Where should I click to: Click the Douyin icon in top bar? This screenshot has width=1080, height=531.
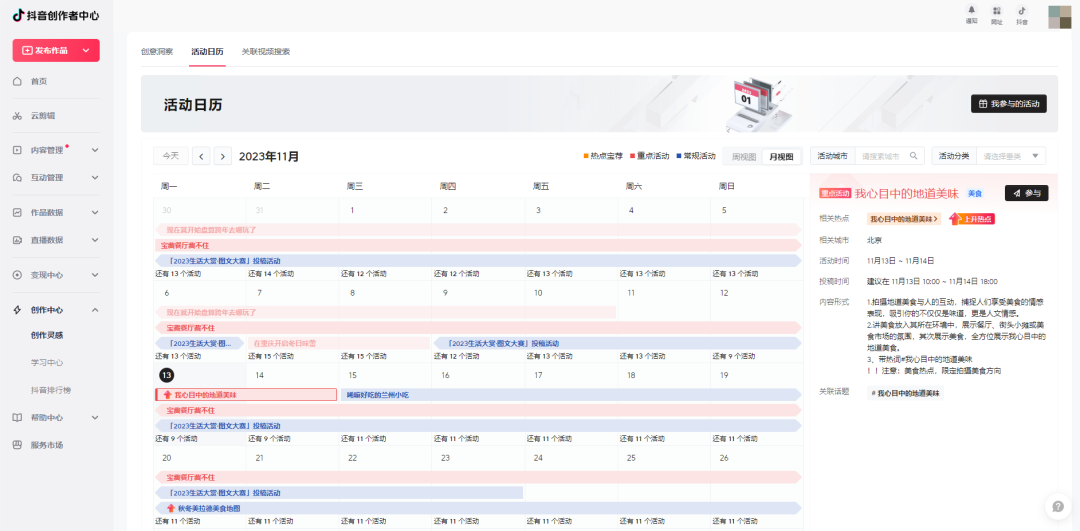[1022, 11]
